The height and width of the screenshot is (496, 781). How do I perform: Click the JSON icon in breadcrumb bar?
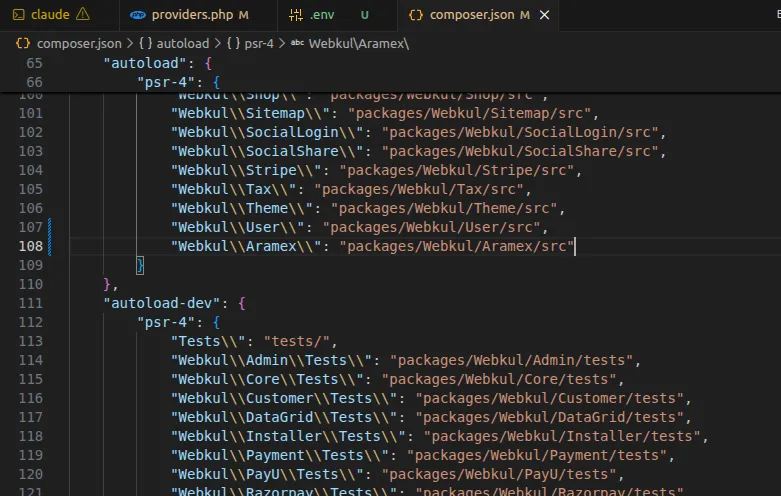(23, 43)
